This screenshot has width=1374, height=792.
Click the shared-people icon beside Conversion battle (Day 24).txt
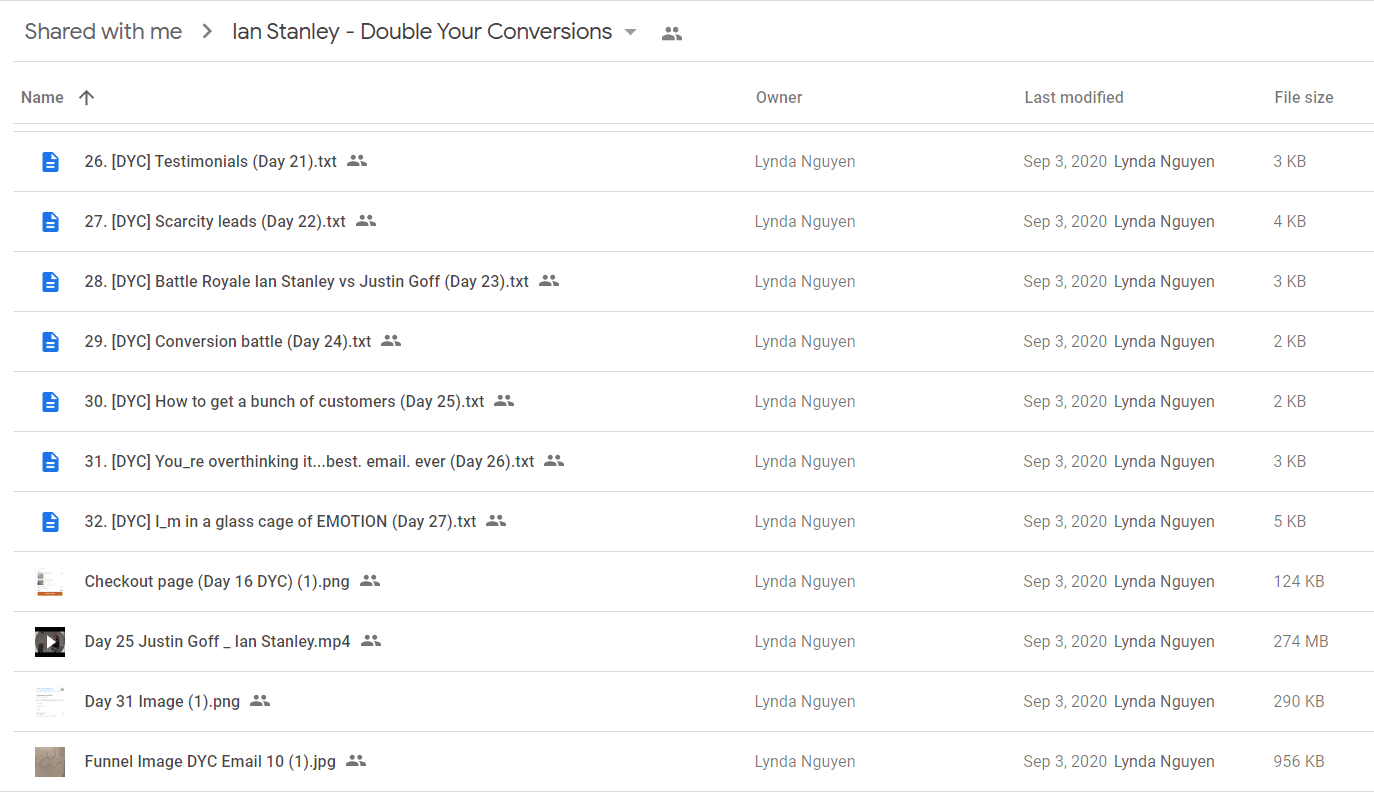391,340
